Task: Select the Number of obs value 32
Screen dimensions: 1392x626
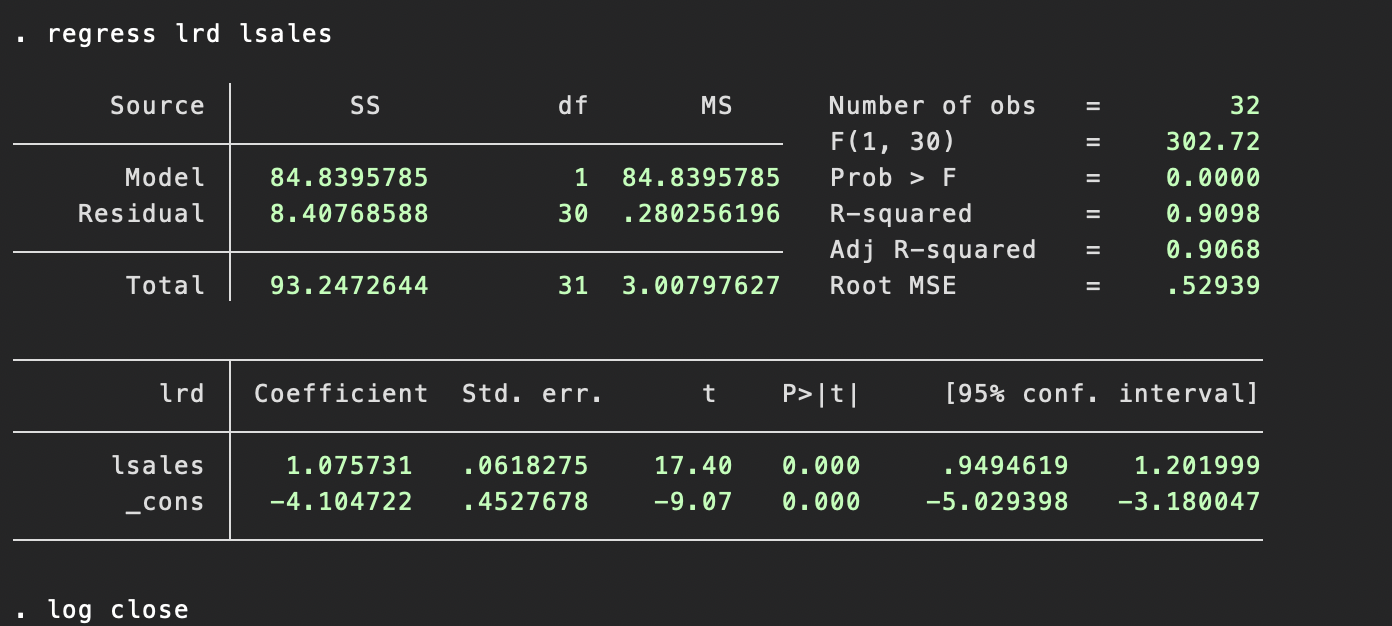Action: coord(1246,105)
